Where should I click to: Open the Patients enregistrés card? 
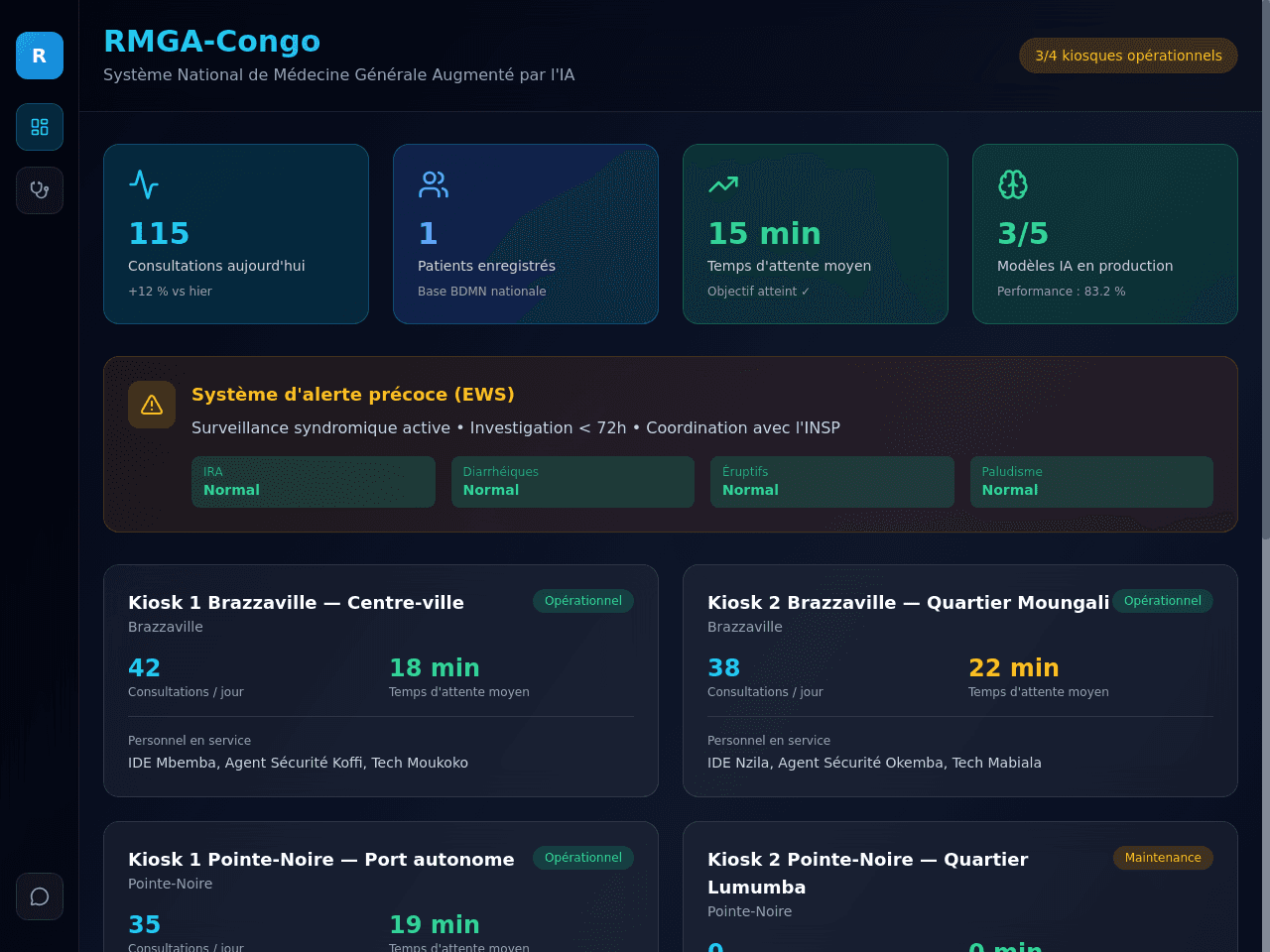point(526,234)
